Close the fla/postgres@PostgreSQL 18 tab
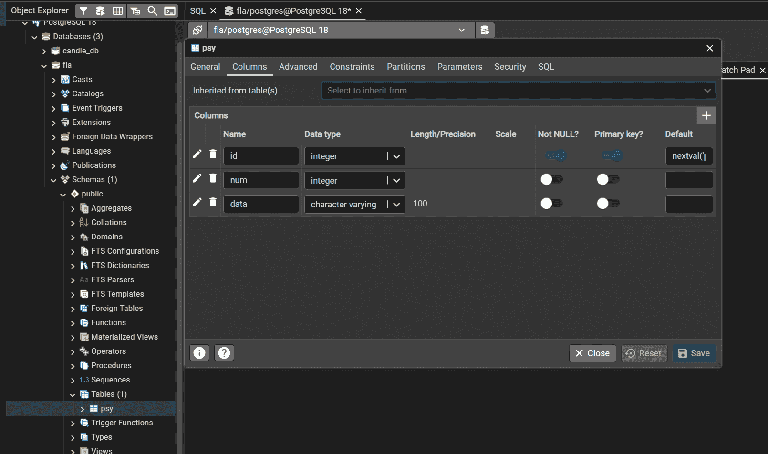Screen dimensions: 768x454 (359, 10)
